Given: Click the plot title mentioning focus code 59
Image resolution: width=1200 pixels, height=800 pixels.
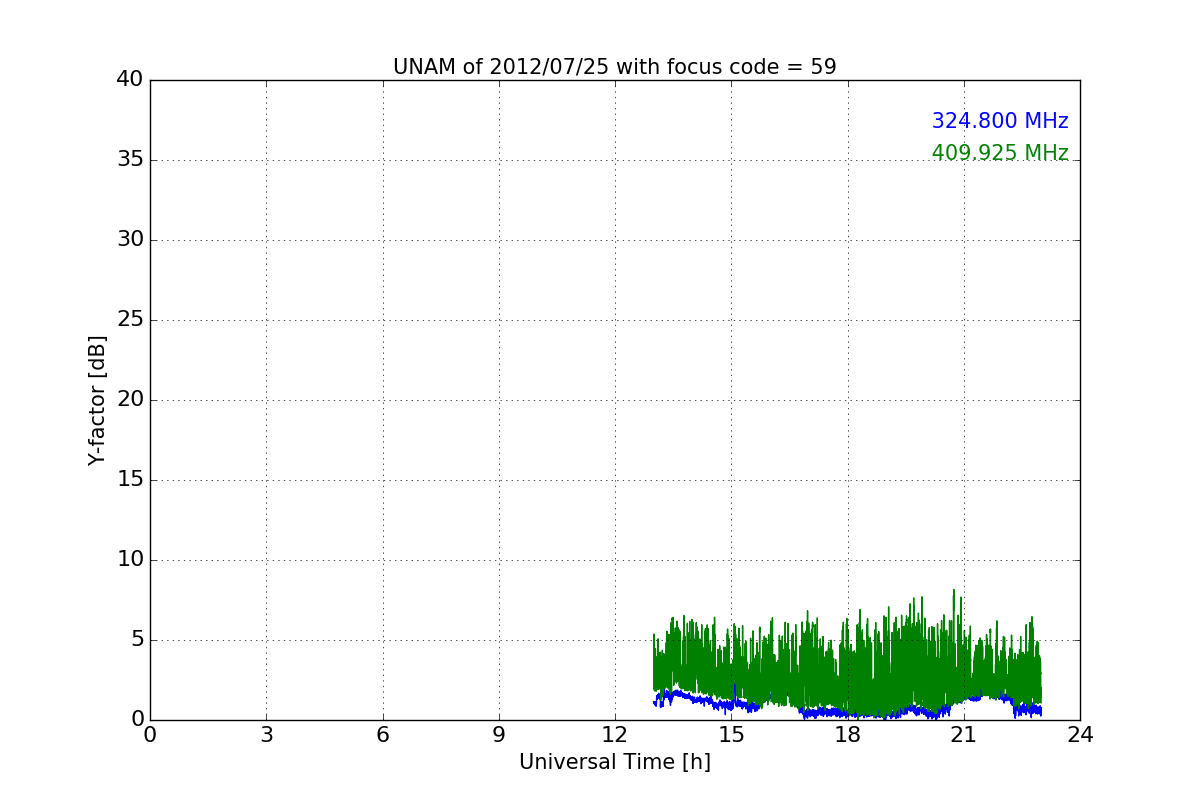Looking at the screenshot, I should click(x=614, y=67).
